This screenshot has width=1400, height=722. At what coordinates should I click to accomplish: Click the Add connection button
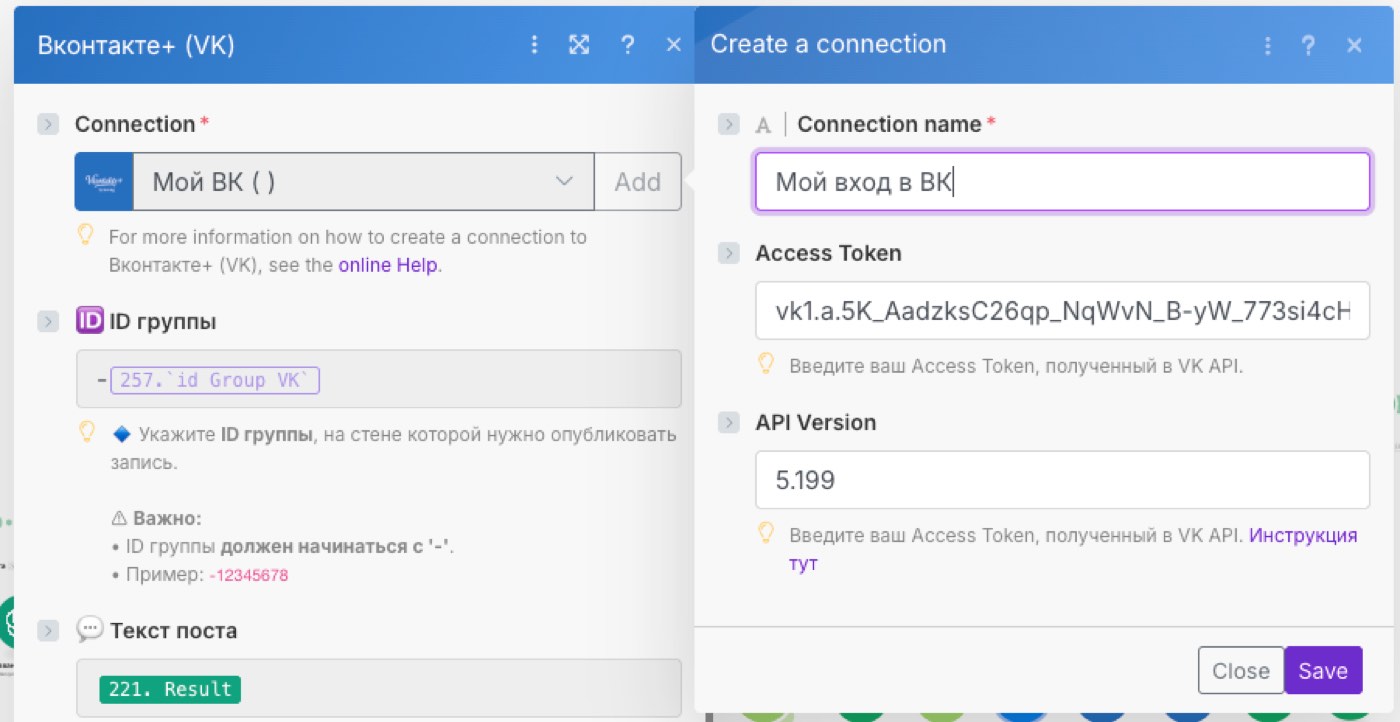[x=638, y=181]
